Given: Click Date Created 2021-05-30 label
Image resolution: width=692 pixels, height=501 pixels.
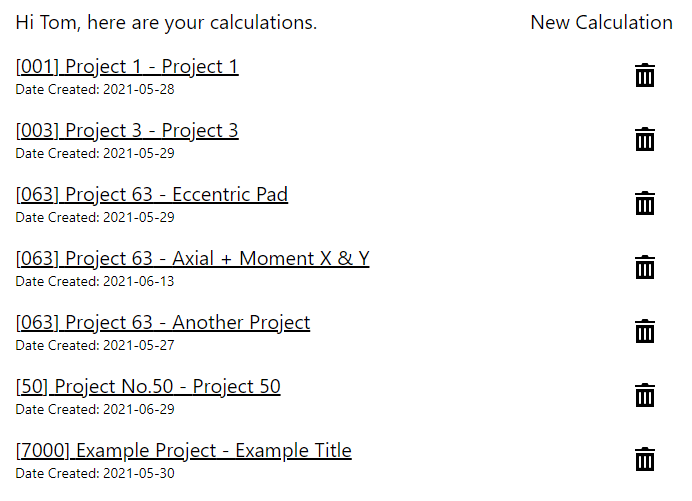Looking at the screenshot, I should click(95, 473).
